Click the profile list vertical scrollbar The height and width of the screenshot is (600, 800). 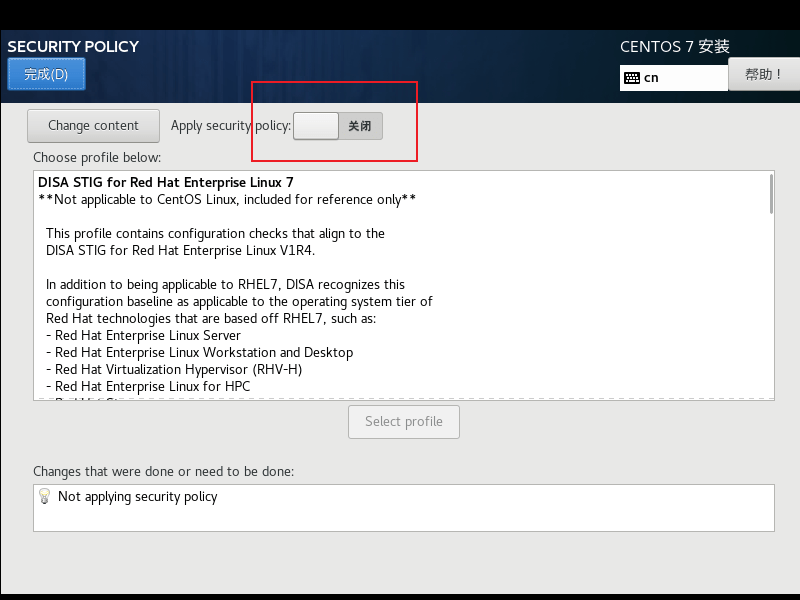click(771, 193)
